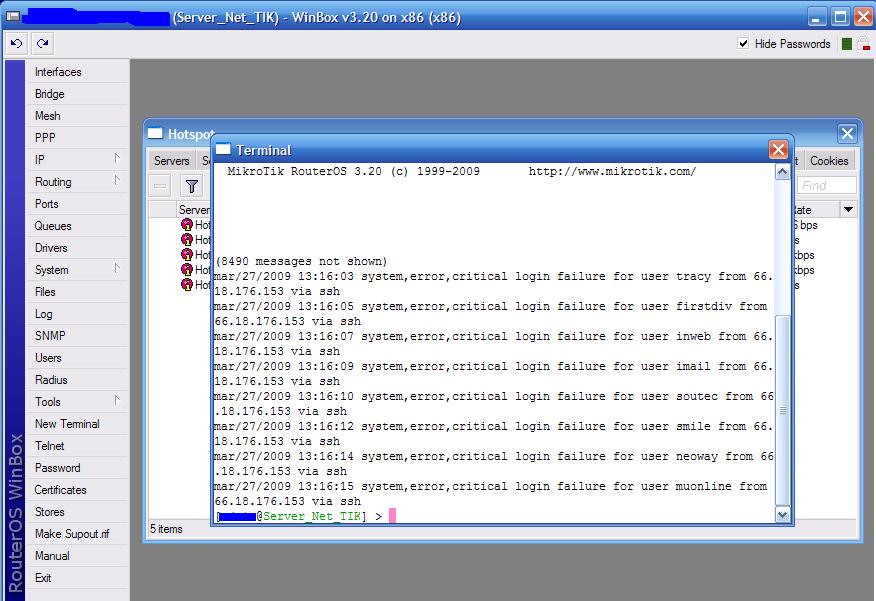The width and height of the screenshot is (876, 601).
Task: Open the Log window
Action: (44, 314)
